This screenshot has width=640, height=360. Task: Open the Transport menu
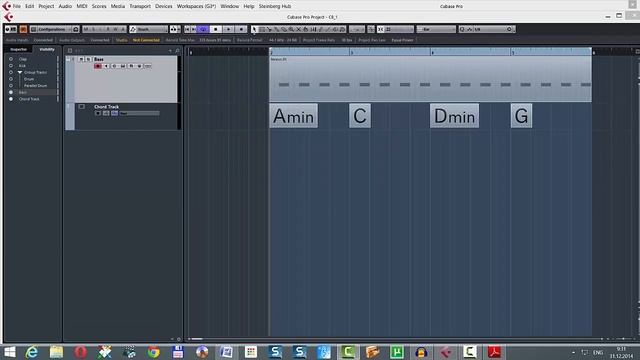[140, 6]
